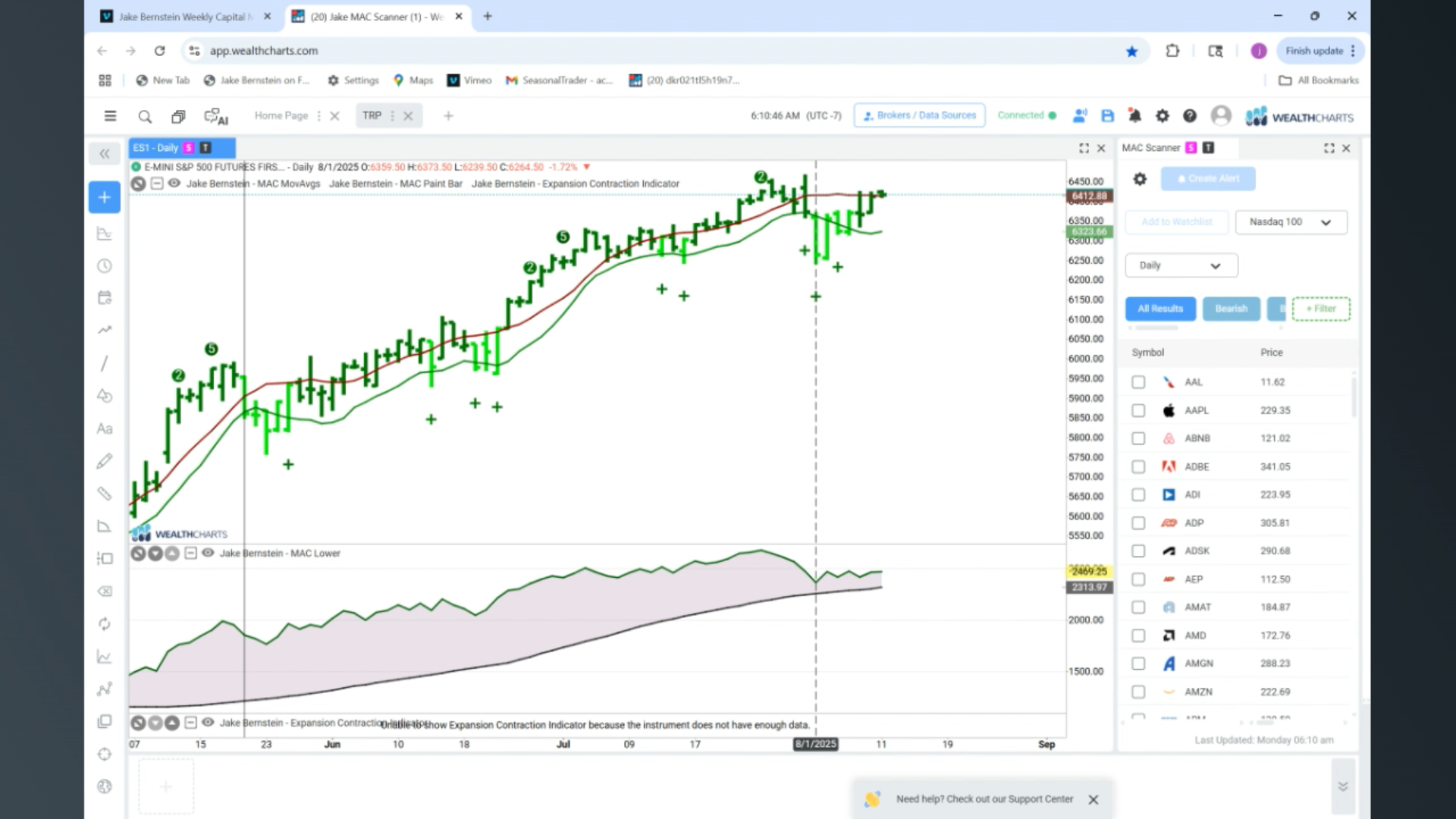Collapse the main chart indicators legend

[156, 184]
